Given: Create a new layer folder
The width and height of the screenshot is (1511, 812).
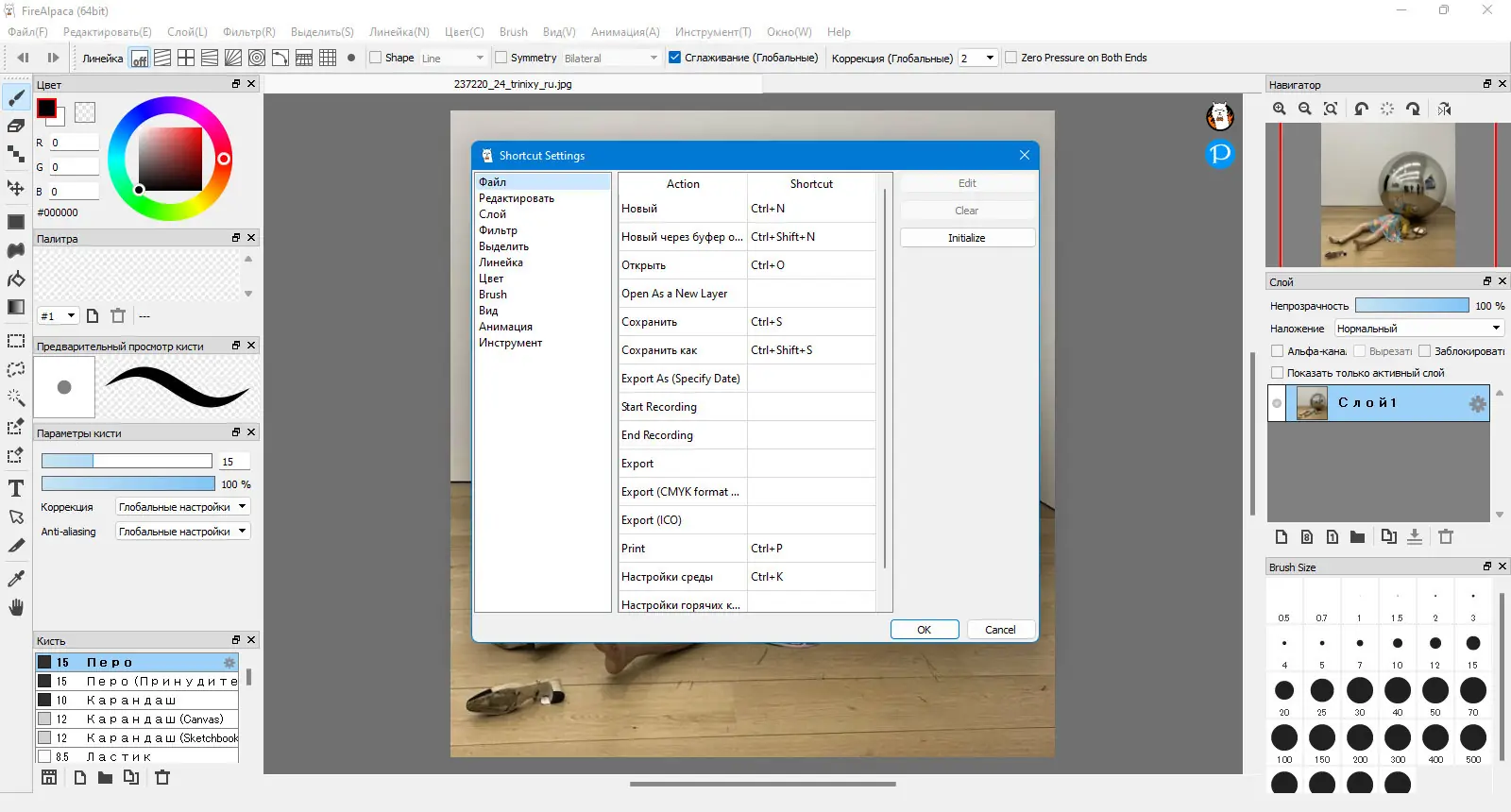Looking at the screenshot, I should [1357, 536].
